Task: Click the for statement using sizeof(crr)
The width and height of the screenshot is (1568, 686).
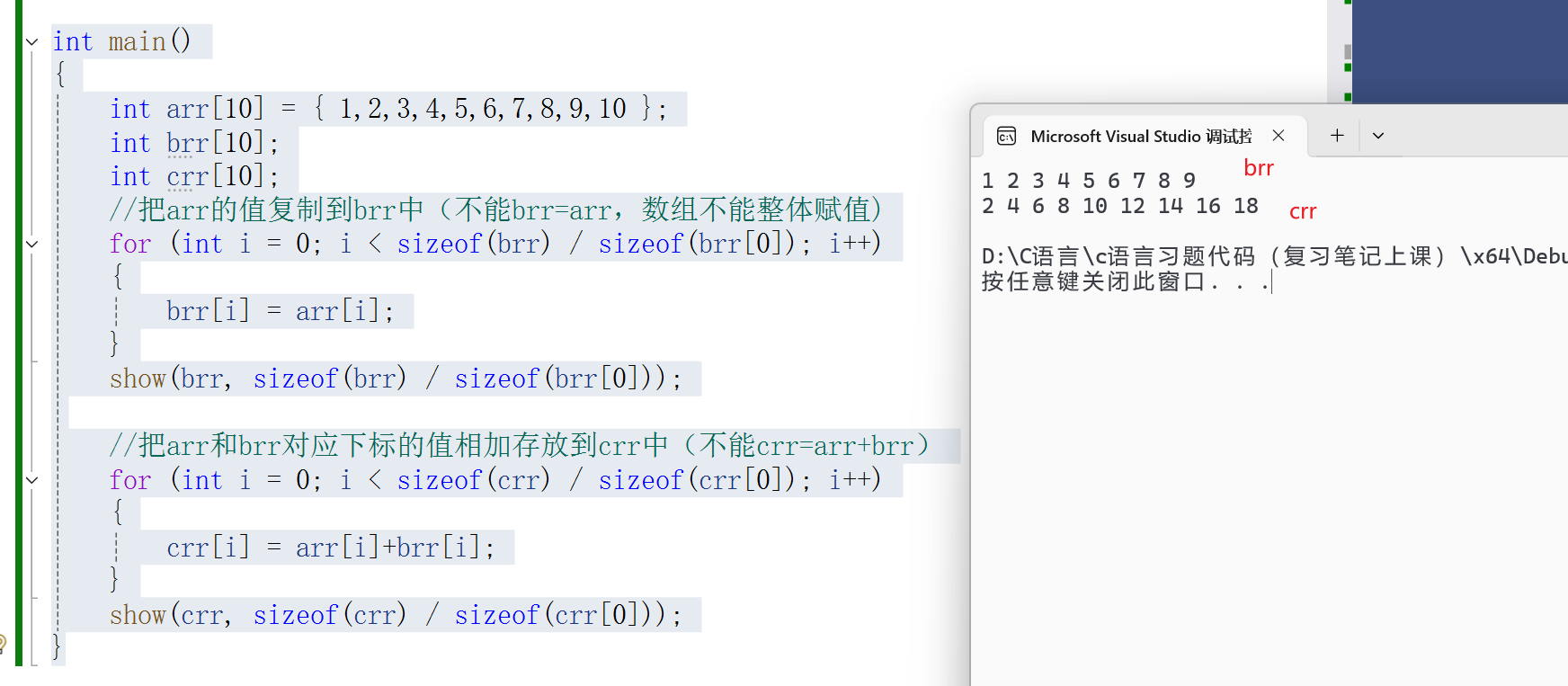Action: (495, 480)
